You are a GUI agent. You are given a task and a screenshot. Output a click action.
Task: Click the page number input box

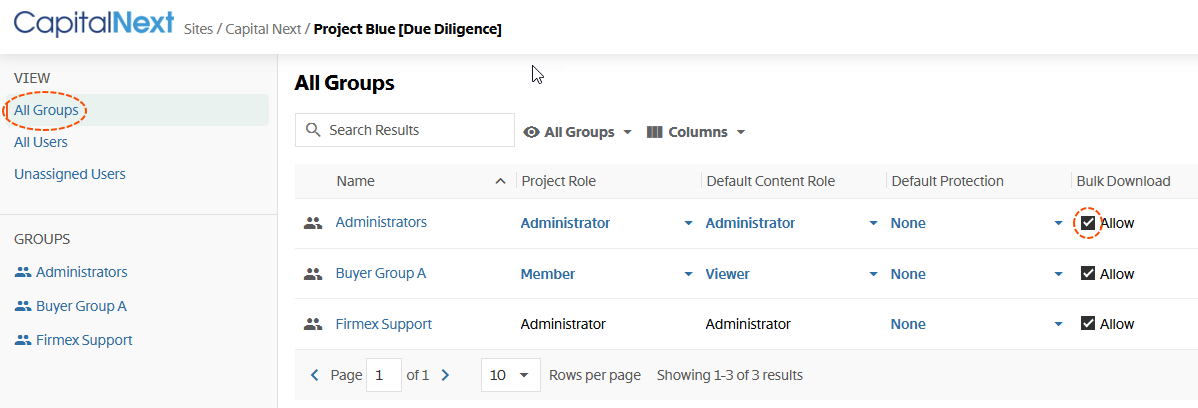[384, 375]
